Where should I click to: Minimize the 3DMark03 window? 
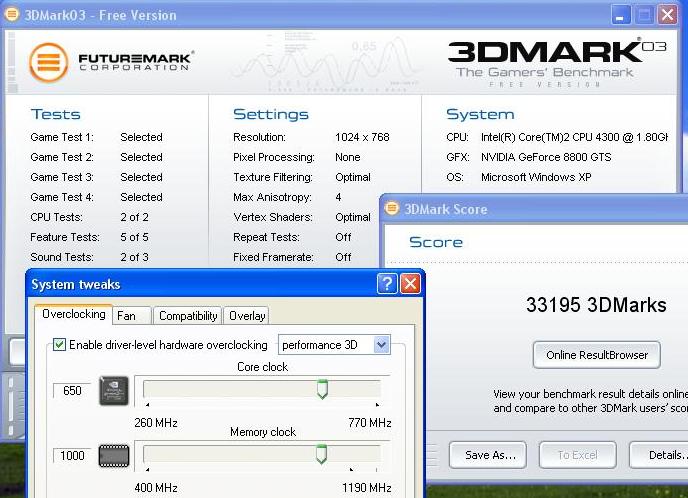point(620,15)
